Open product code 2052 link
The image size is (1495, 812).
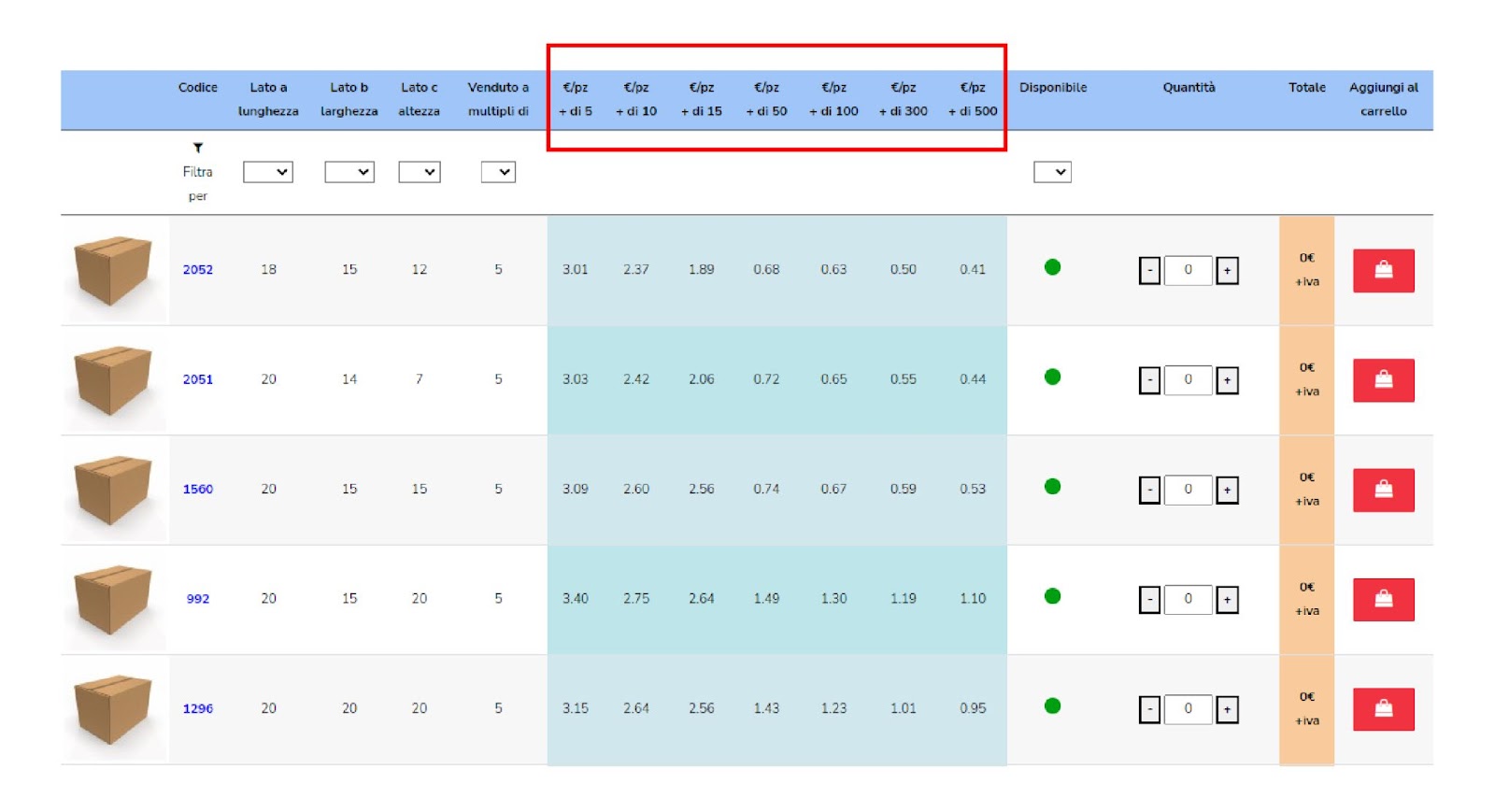tap(198, 269)
